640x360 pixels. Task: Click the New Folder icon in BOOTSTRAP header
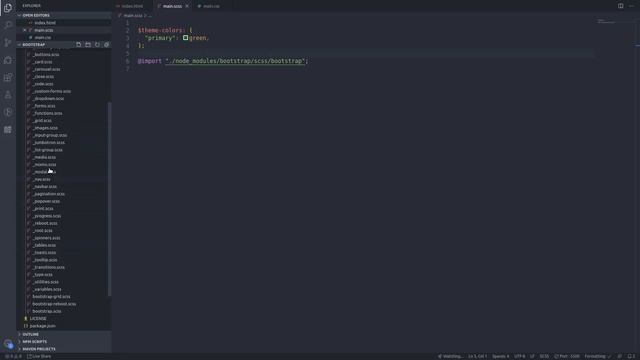(88, 44)
